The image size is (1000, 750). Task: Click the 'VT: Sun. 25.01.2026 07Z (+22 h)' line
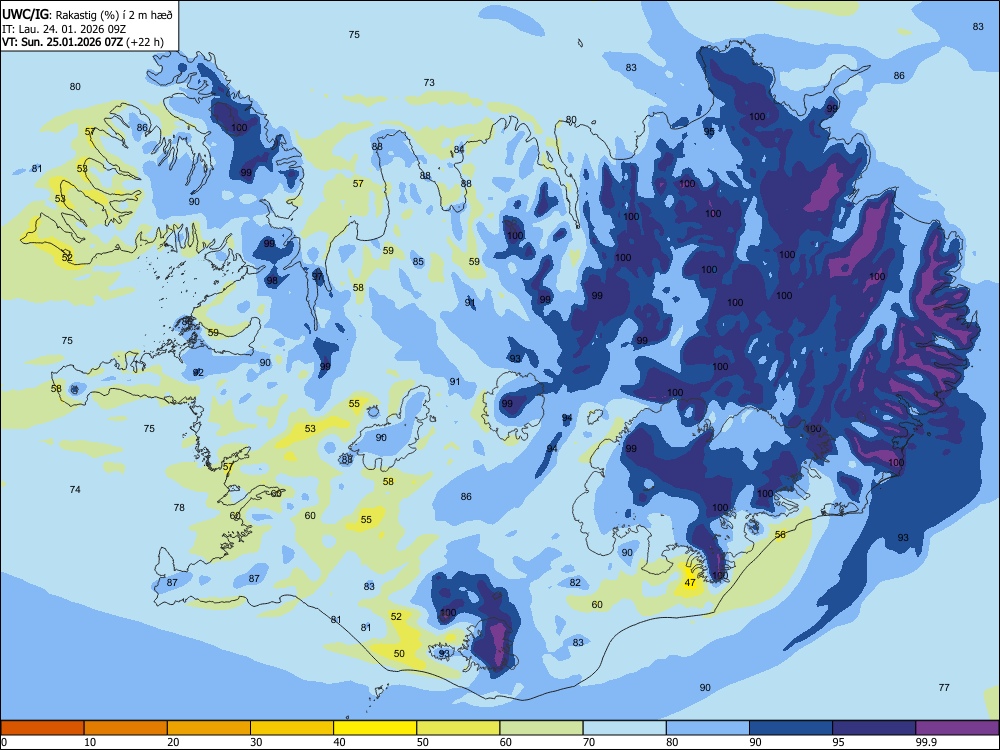tap(83, 42)
